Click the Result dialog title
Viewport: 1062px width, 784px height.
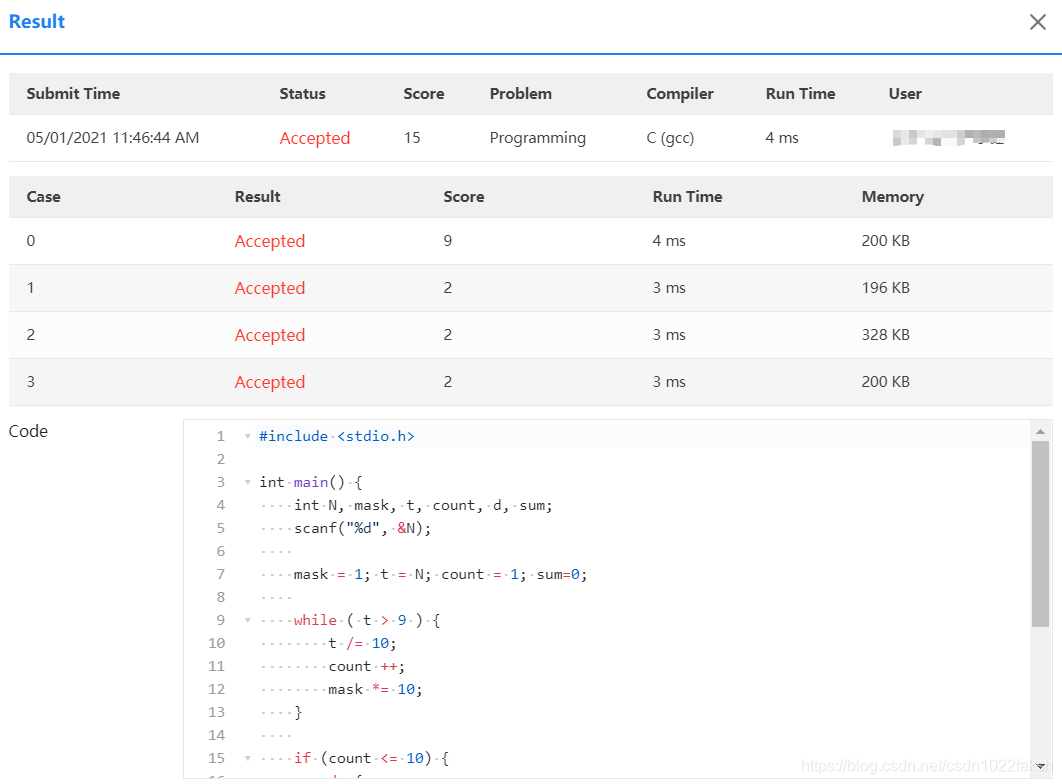pos(37,22)
